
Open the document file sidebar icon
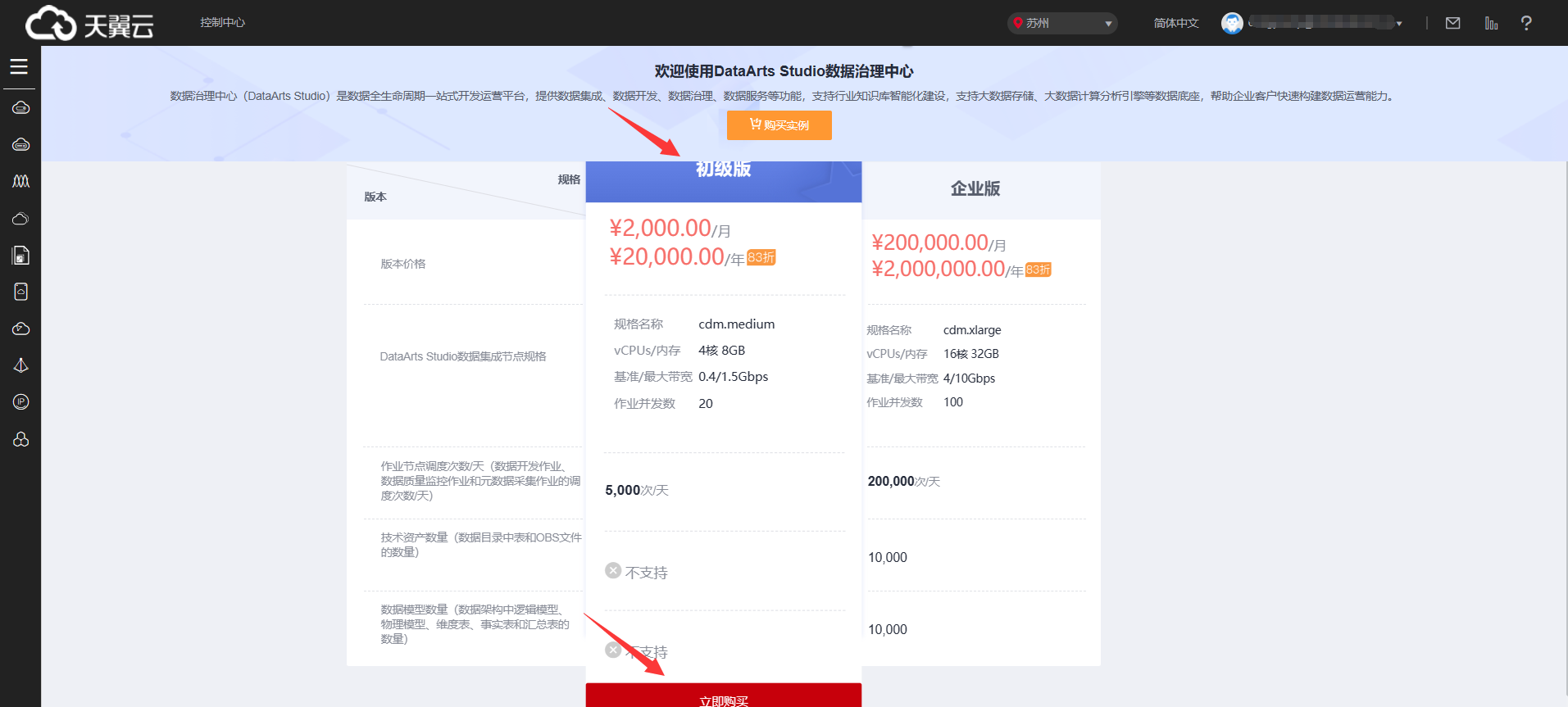21,256
